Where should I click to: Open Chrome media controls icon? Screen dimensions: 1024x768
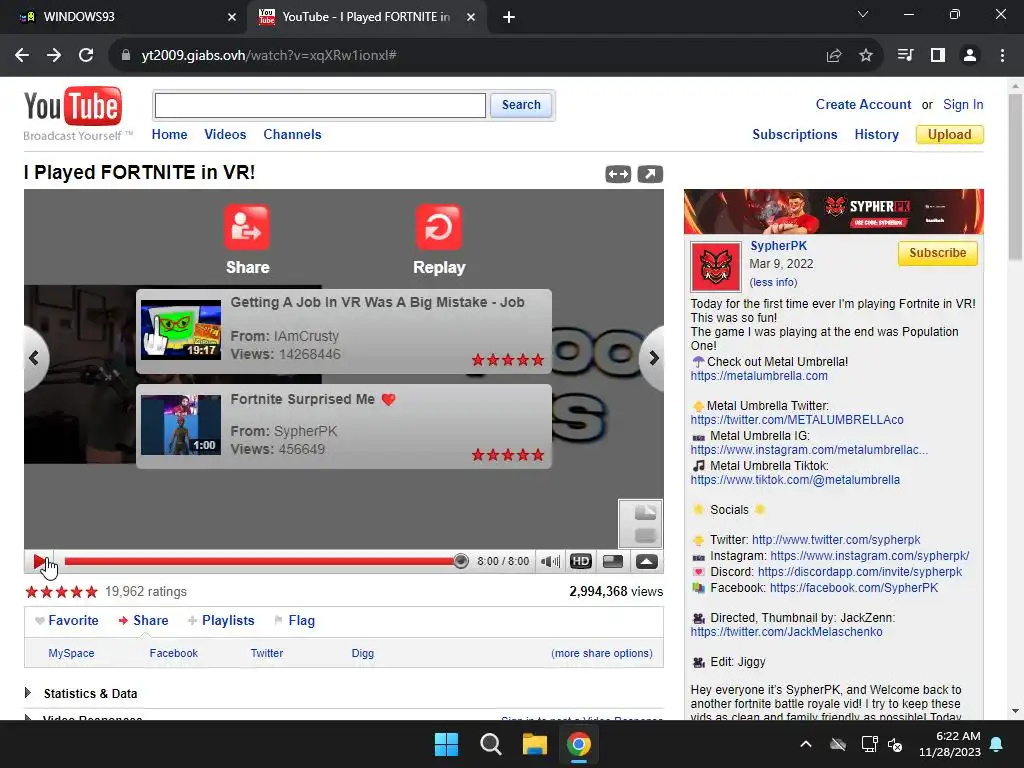point(905,56)
